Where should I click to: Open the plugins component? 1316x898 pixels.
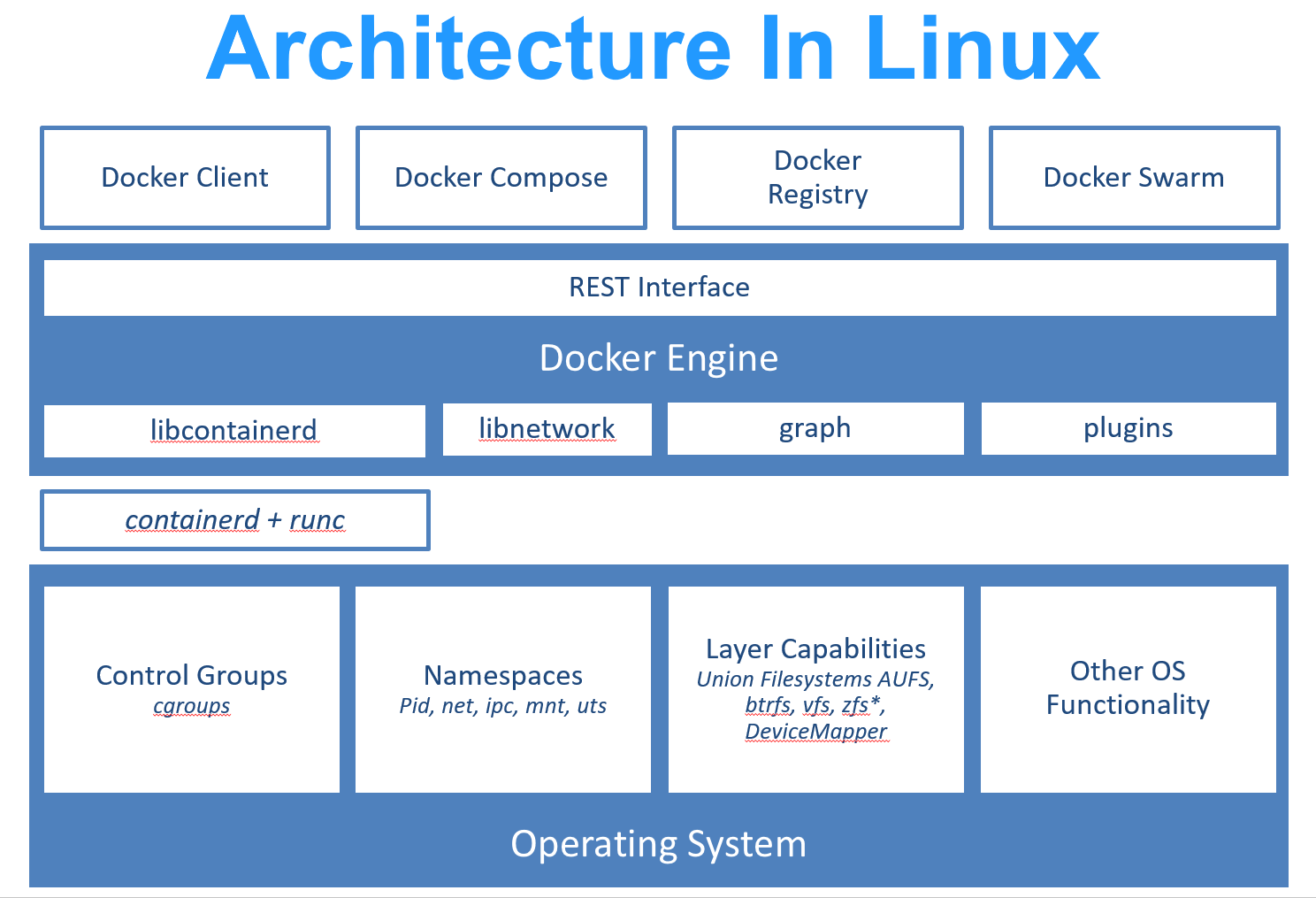[x=1128, y=428]
